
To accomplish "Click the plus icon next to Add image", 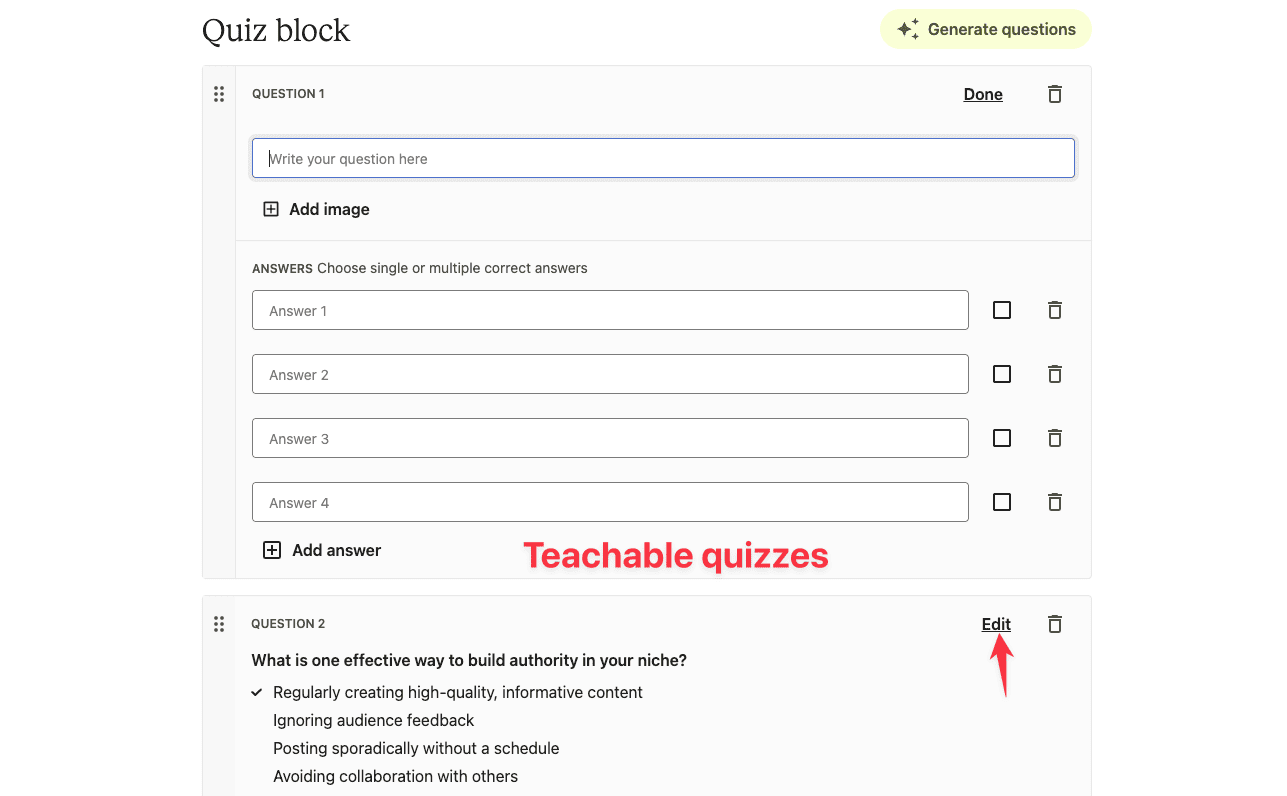I will click(271, 209).
